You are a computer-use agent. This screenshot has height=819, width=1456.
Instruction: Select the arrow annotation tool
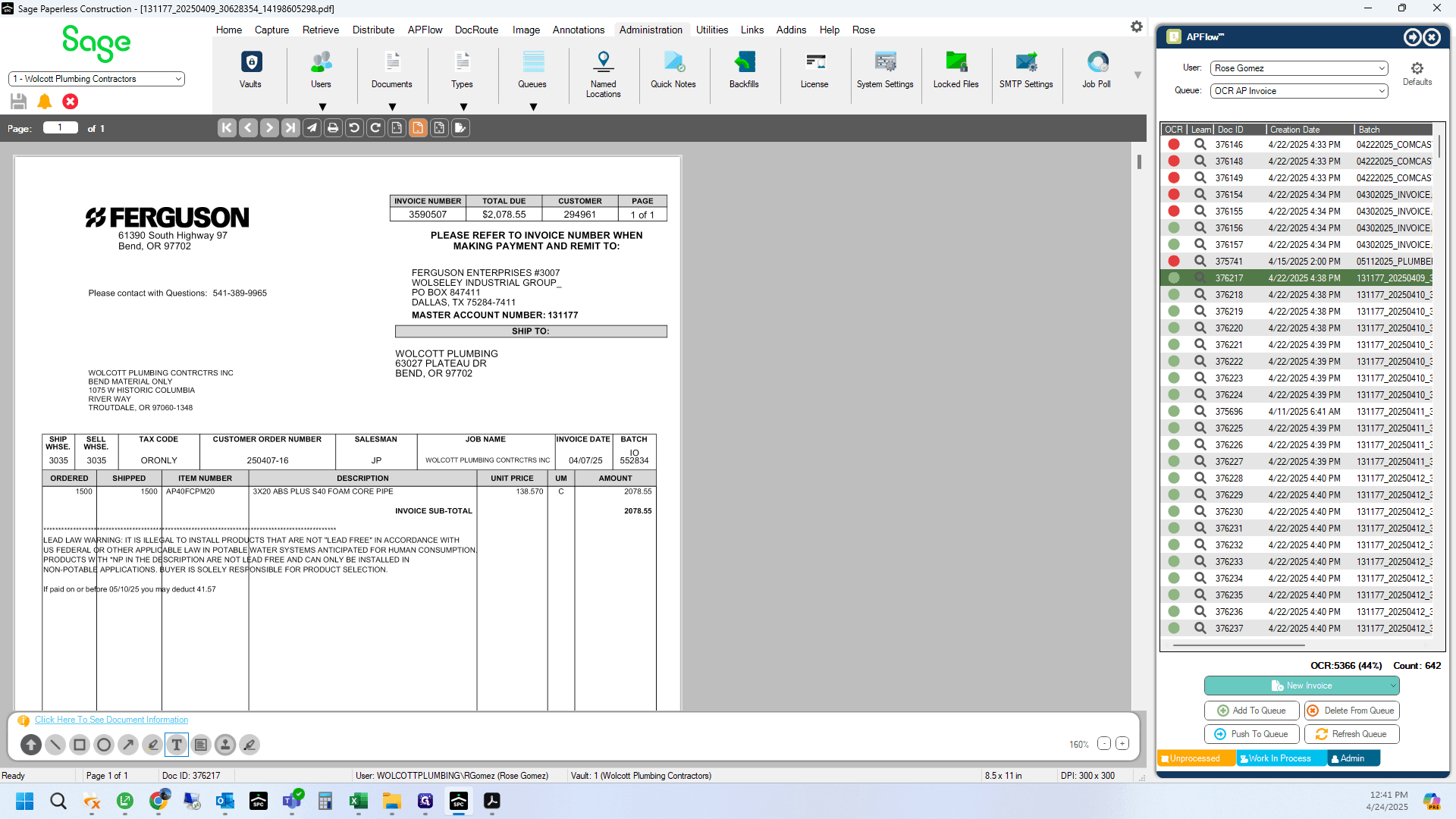128,745
